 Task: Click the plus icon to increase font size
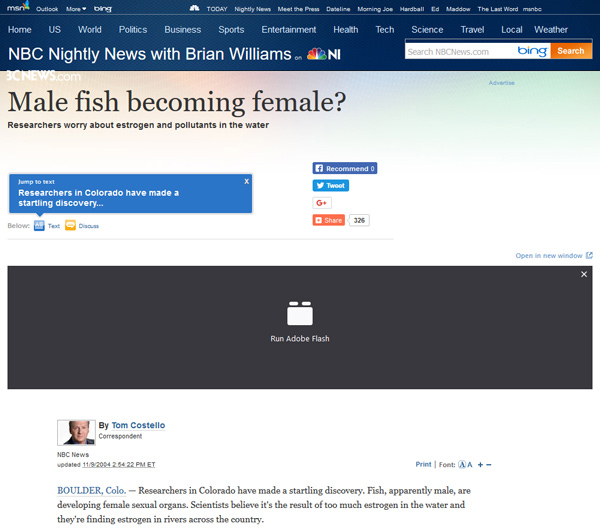(x=480, y=465)
